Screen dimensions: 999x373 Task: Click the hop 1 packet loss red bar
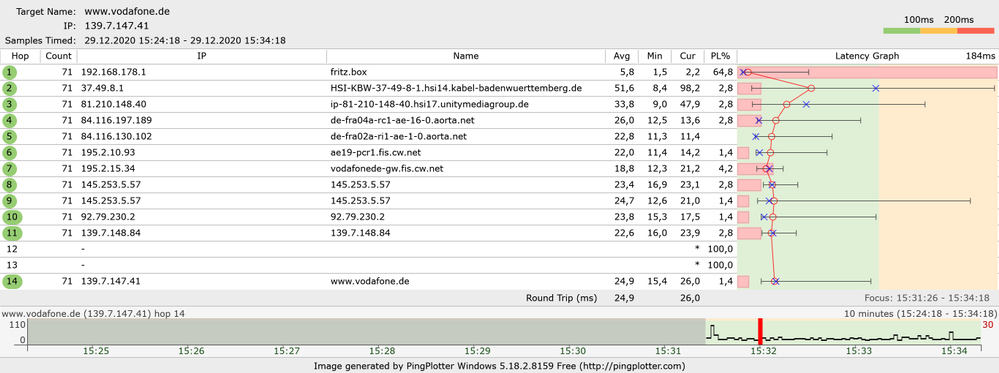click(867, 72)
